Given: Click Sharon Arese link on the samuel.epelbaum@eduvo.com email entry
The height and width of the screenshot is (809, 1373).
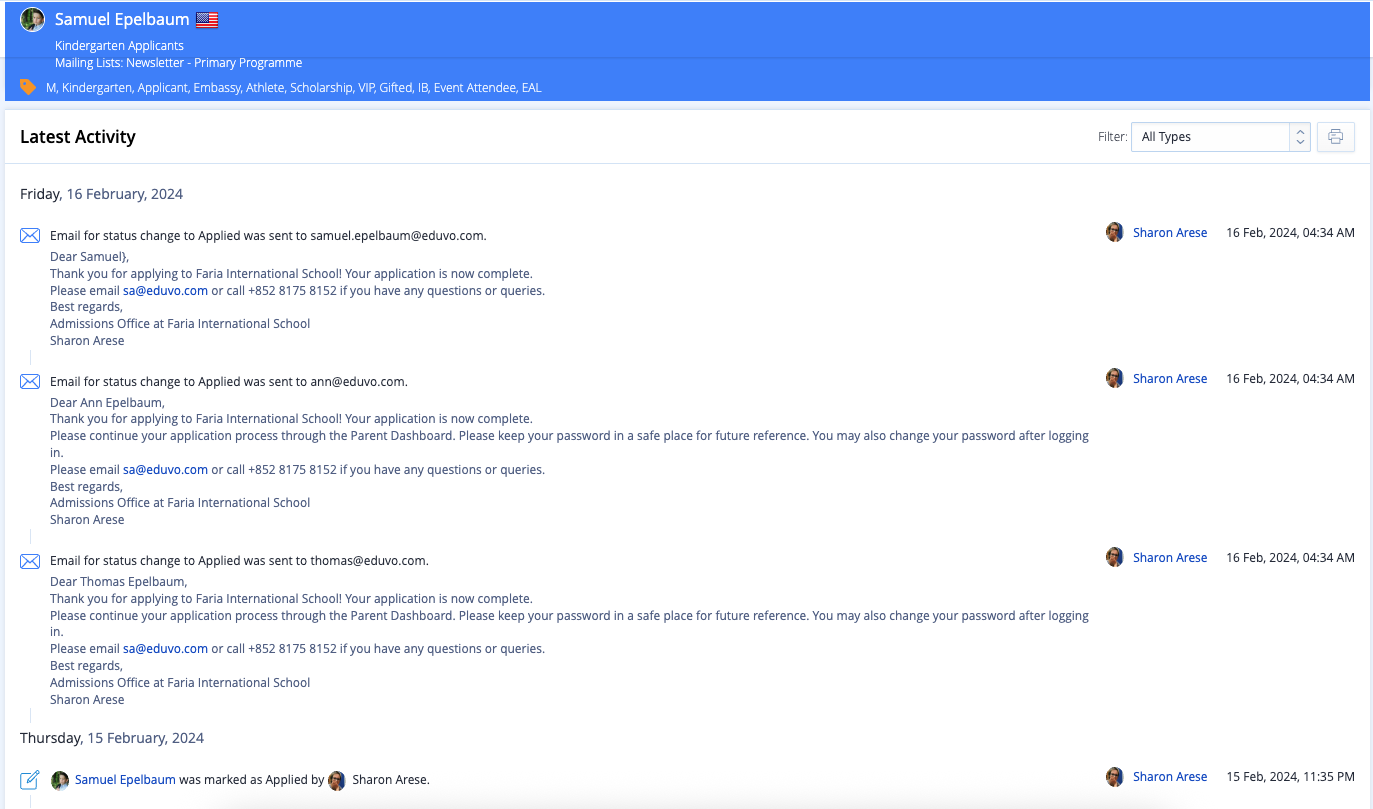Looking at the screenshot, I should click(x=1169, y=233).
